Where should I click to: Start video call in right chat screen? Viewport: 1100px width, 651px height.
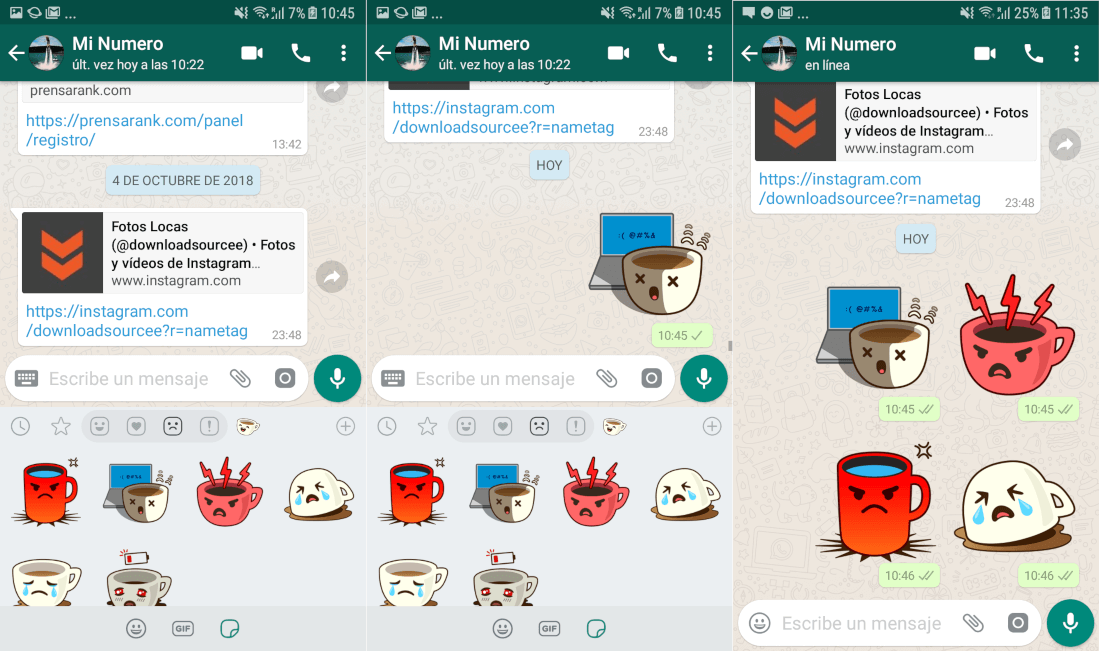click(985, 53)
